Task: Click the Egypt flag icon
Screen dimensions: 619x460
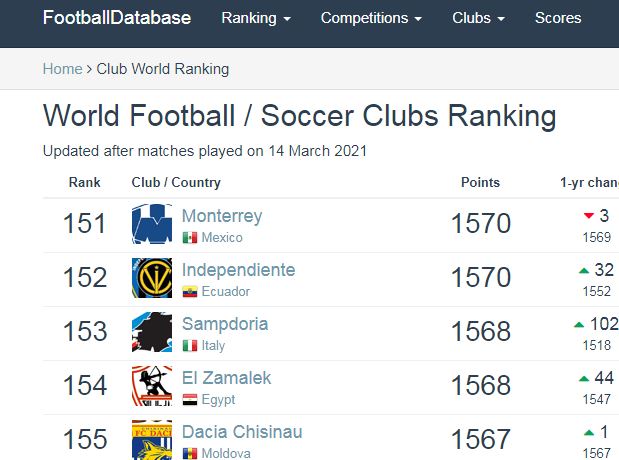Action: point(190,400)
